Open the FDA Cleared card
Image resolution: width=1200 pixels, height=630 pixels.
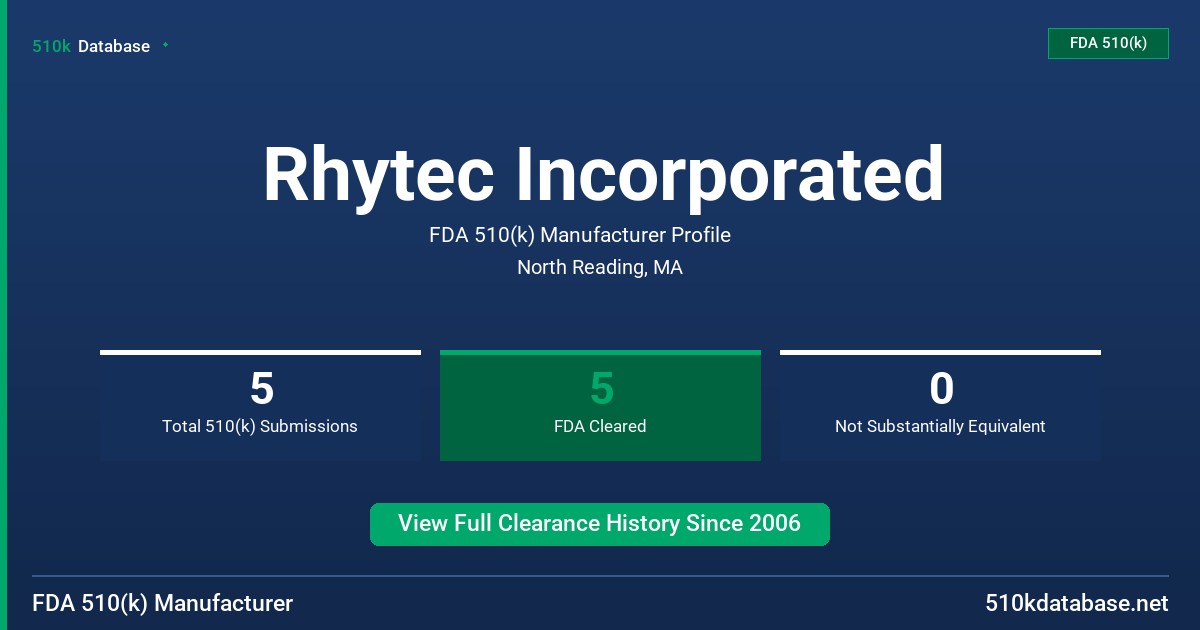[x=600, y=406]
